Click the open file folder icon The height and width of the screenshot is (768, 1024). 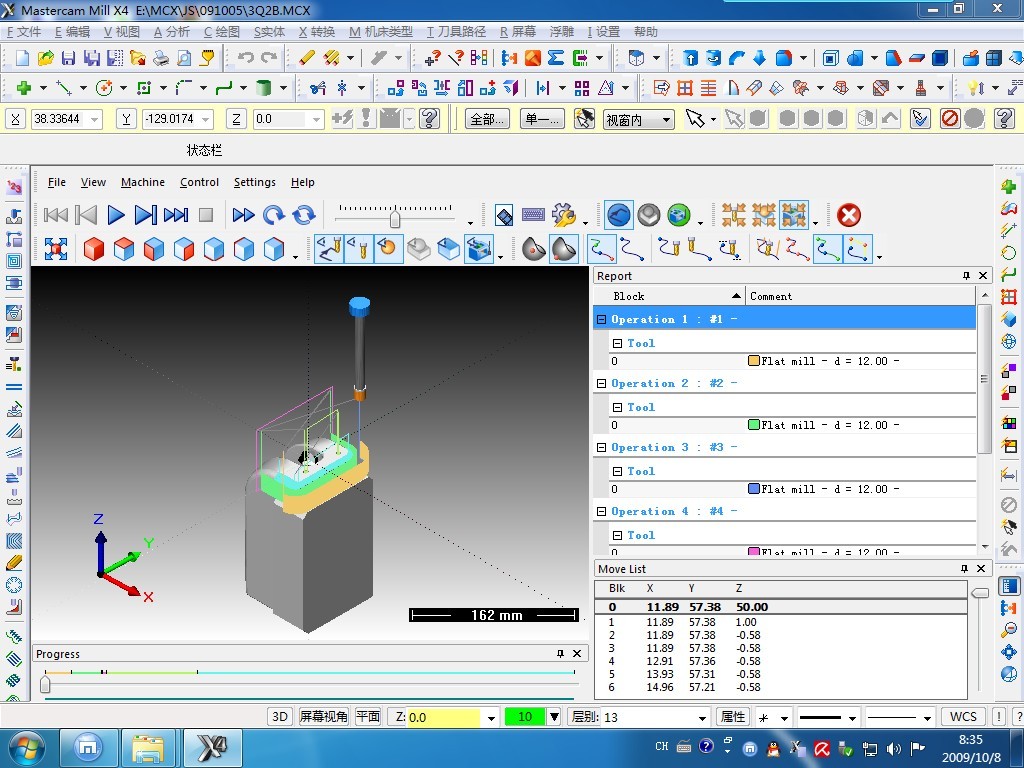coord(45,58)
